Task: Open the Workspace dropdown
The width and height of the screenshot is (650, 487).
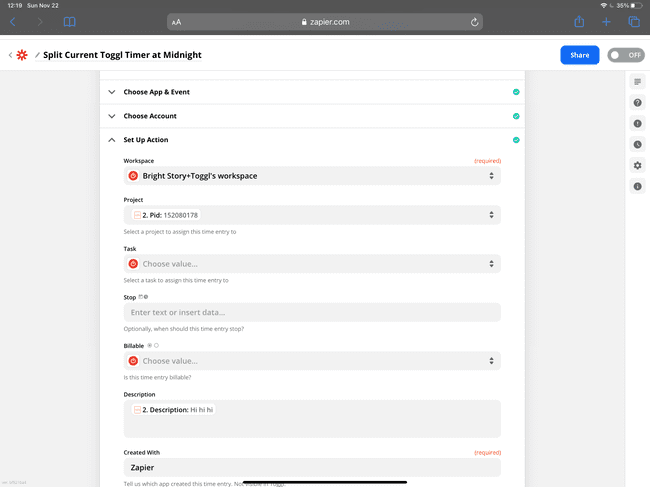Action: [x=312, y=176]
